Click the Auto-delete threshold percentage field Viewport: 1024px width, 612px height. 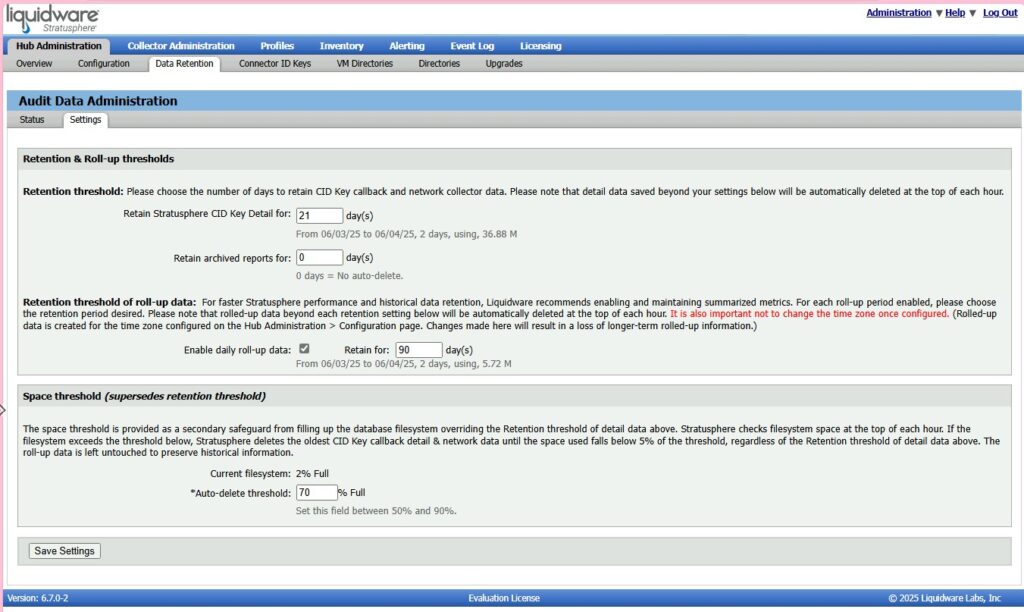[317, 492]
